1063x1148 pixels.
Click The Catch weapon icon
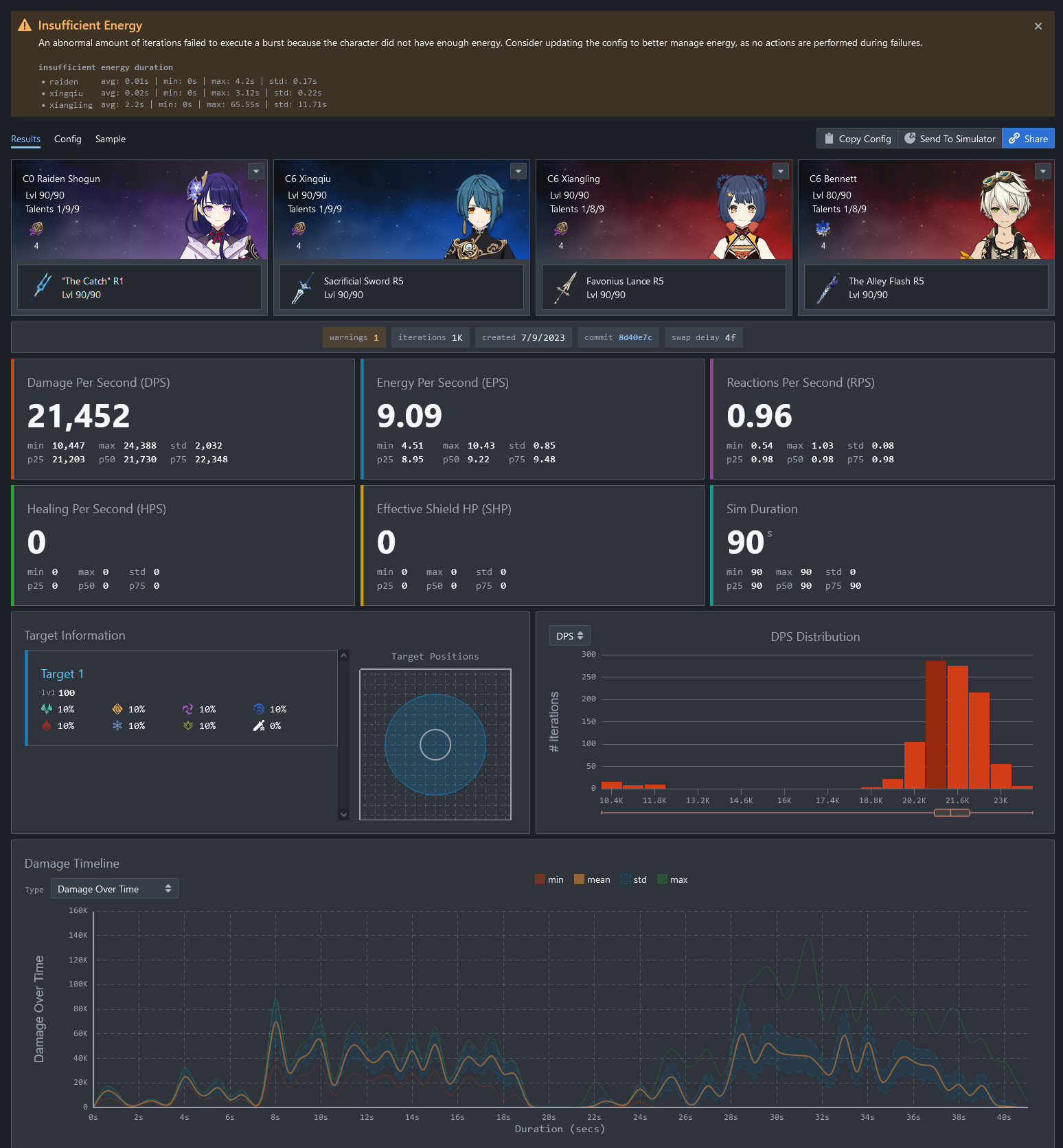point(43,288)
